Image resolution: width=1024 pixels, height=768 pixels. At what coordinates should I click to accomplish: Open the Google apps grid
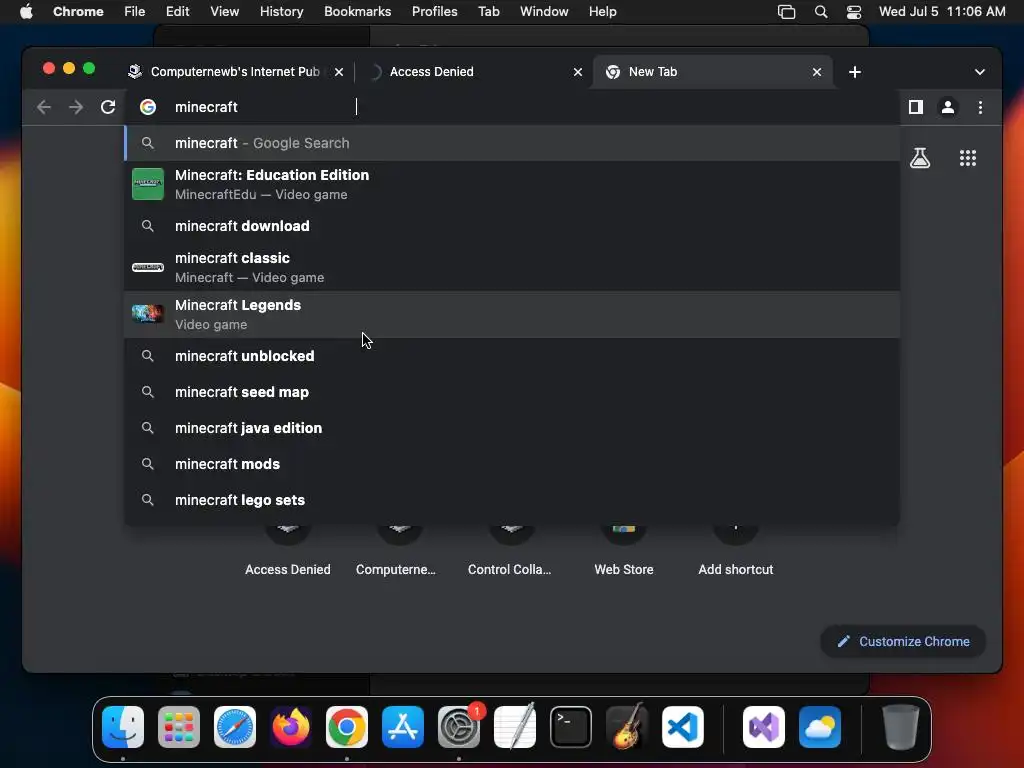tap(968, 158)
